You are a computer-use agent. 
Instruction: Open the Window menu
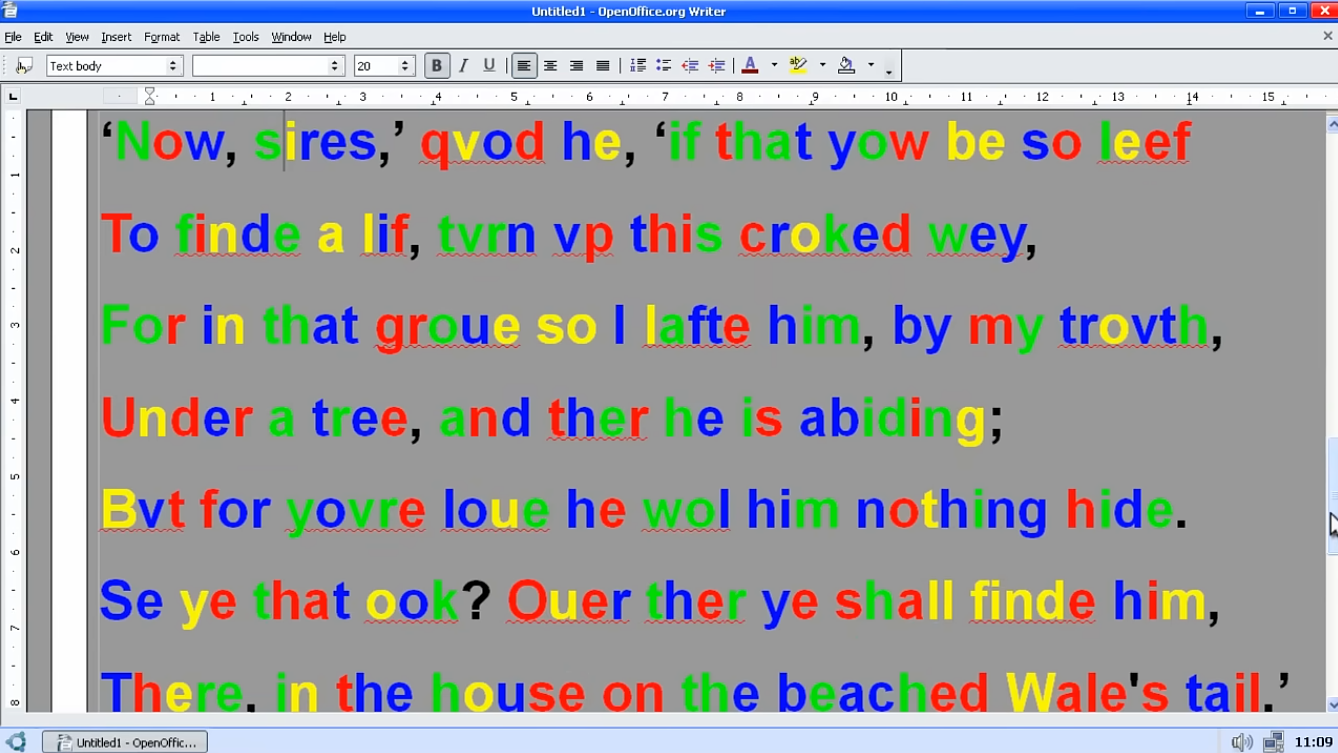click(x=291, y=37)
